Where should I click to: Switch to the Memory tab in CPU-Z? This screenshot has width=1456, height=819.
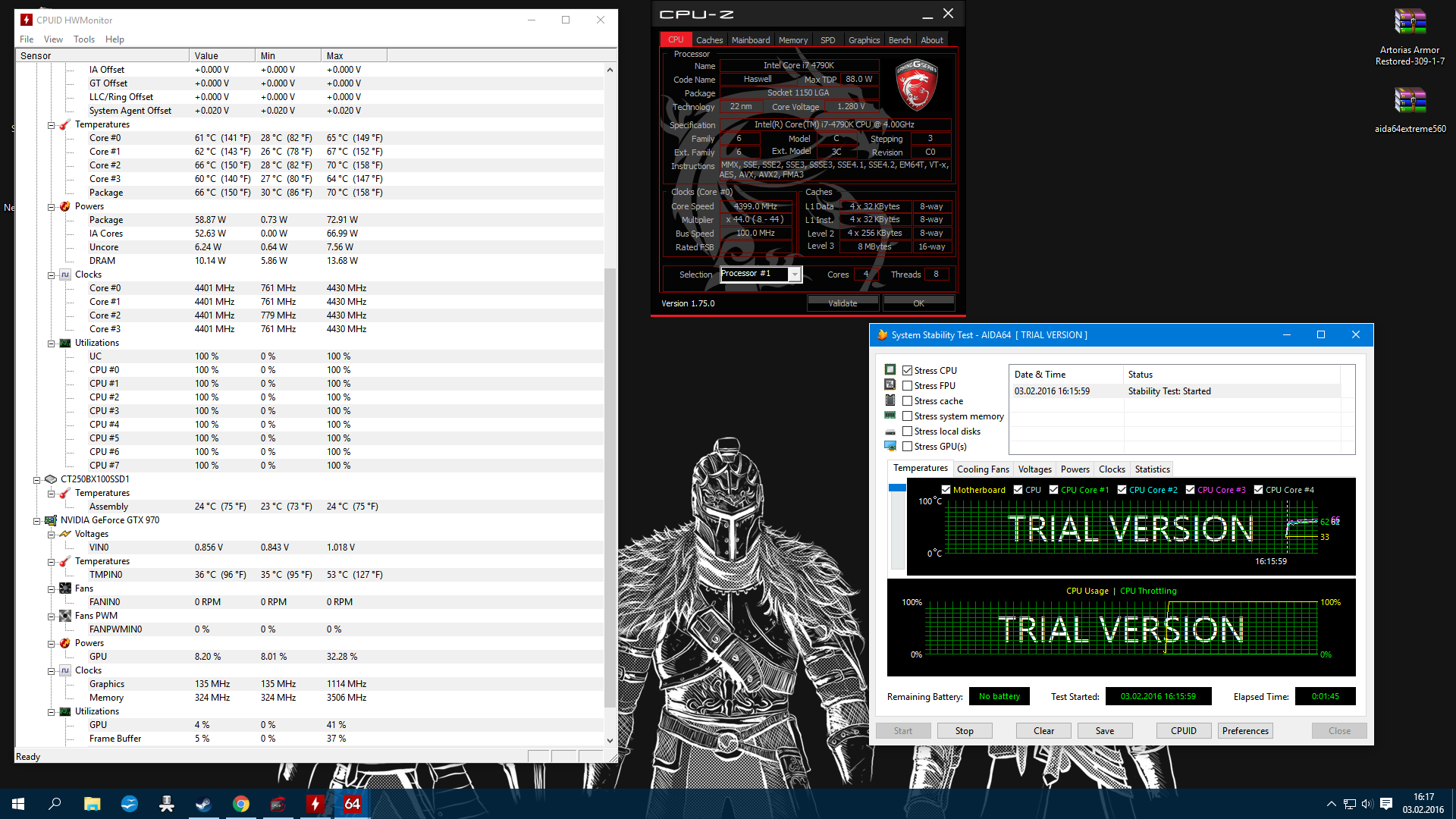[x=793, y=40]
